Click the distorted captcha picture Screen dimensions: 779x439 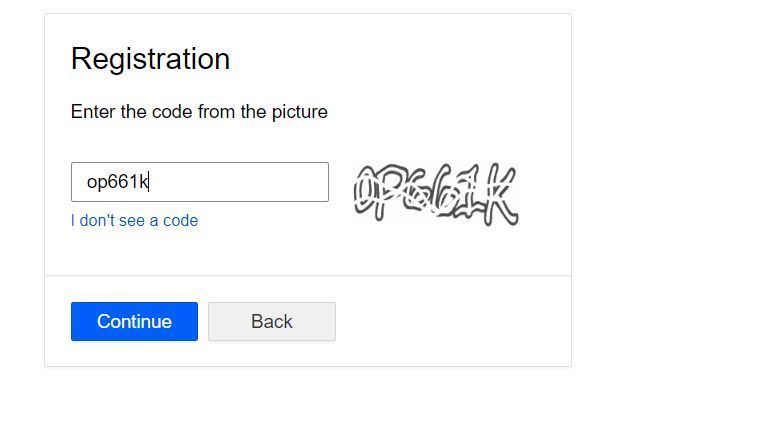(435, 194)
